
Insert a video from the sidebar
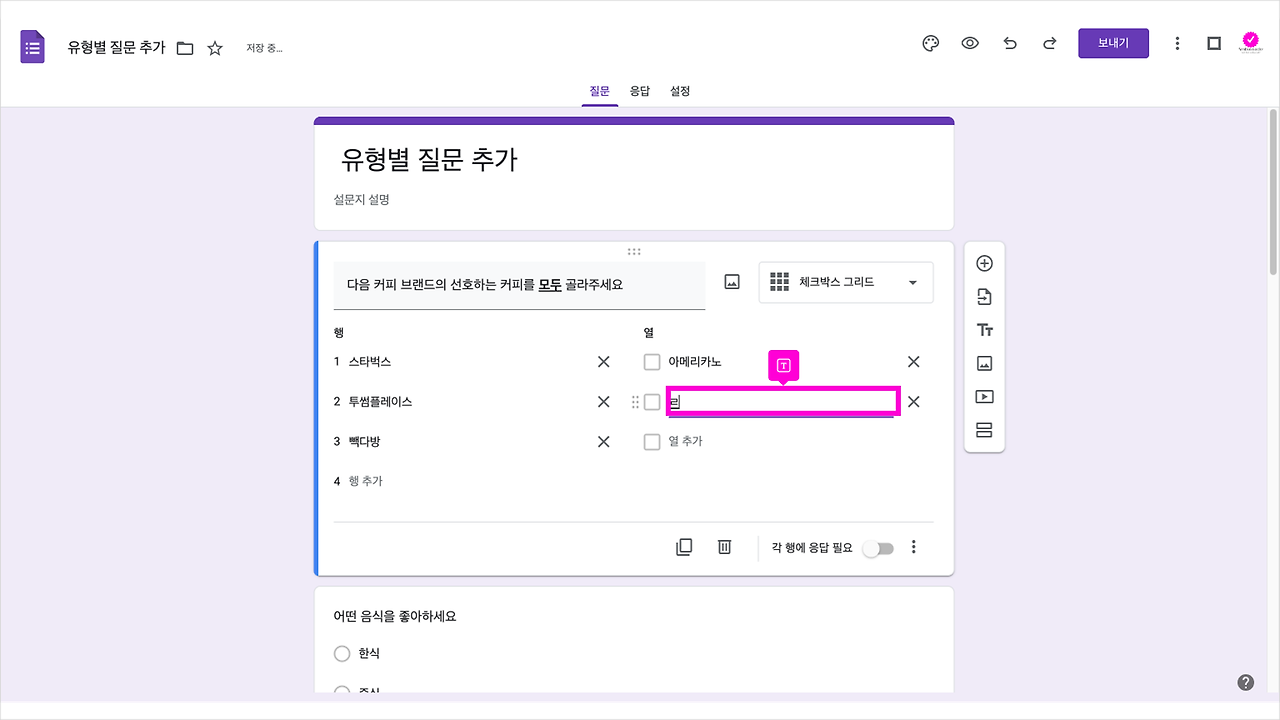[x=984, y=396]
